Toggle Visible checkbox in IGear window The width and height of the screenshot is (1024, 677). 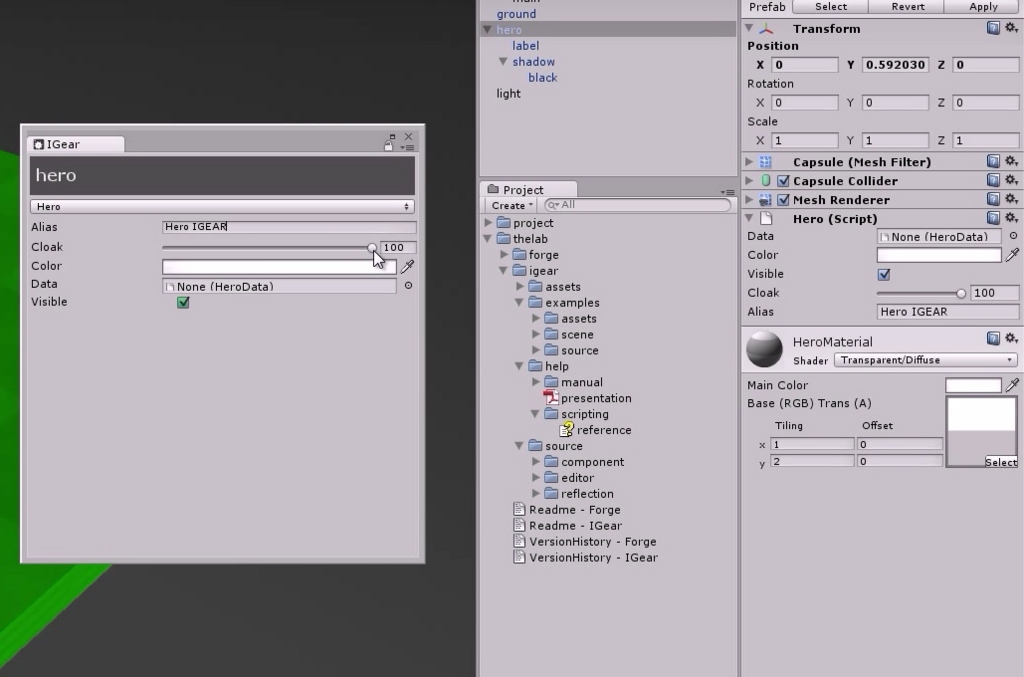[183, 302]
